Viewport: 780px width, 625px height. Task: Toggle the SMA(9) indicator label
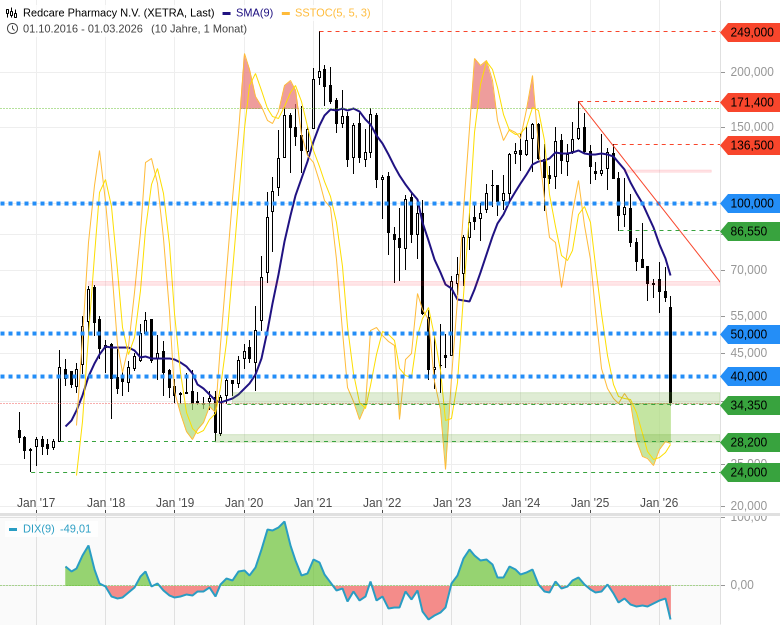click(x=255, y=13)
